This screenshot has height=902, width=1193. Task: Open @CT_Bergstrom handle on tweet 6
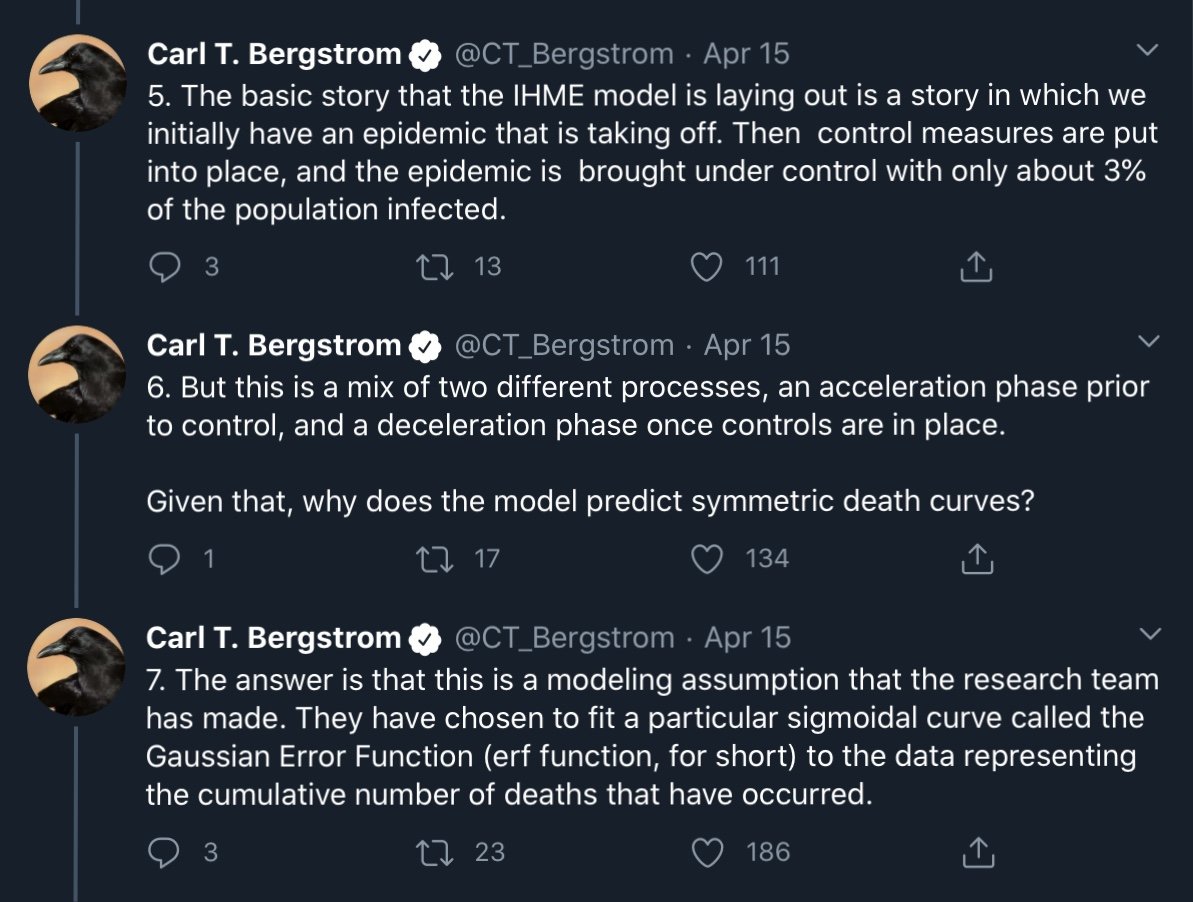(x=564, y=345)
